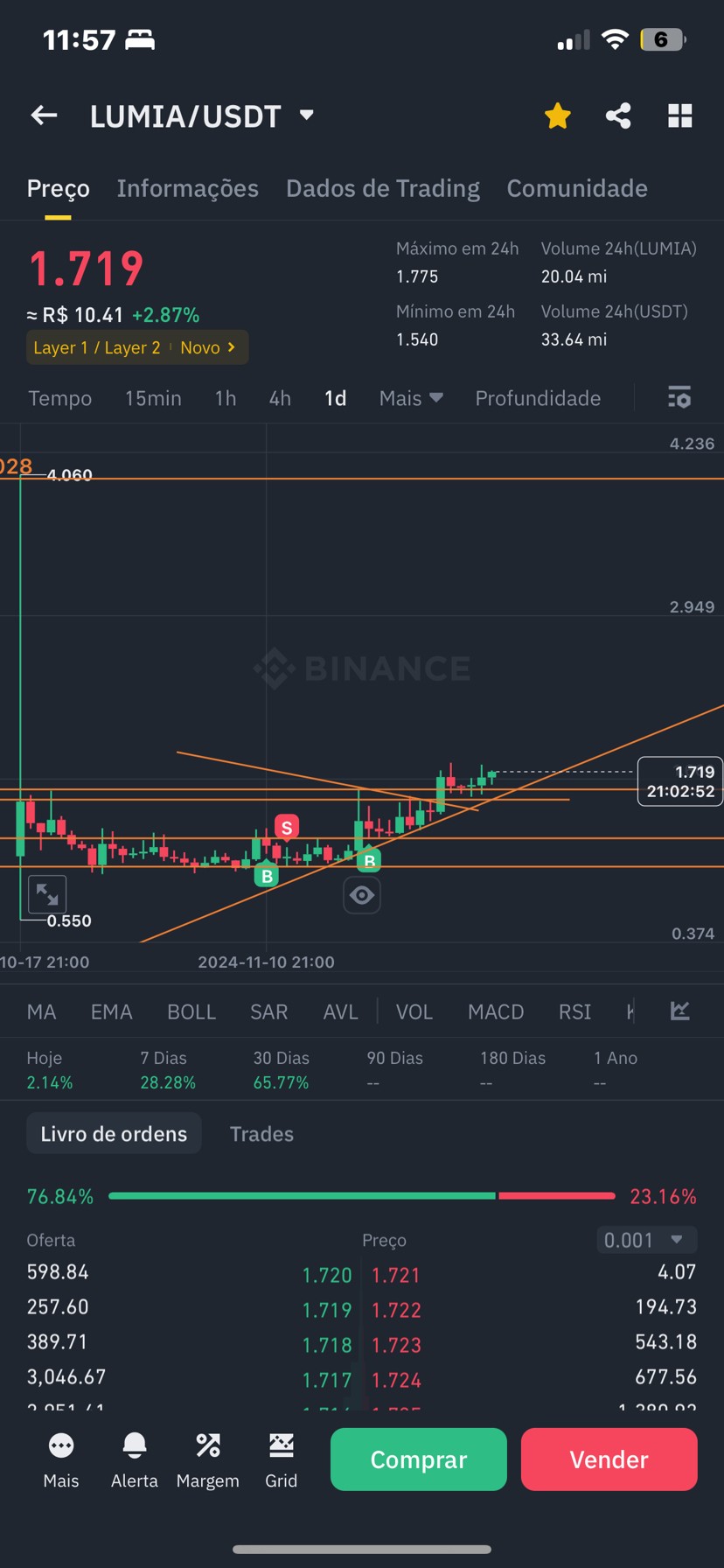Select the 4h interval
This screenshot has width=724, height=1568.
click(280, 398)
